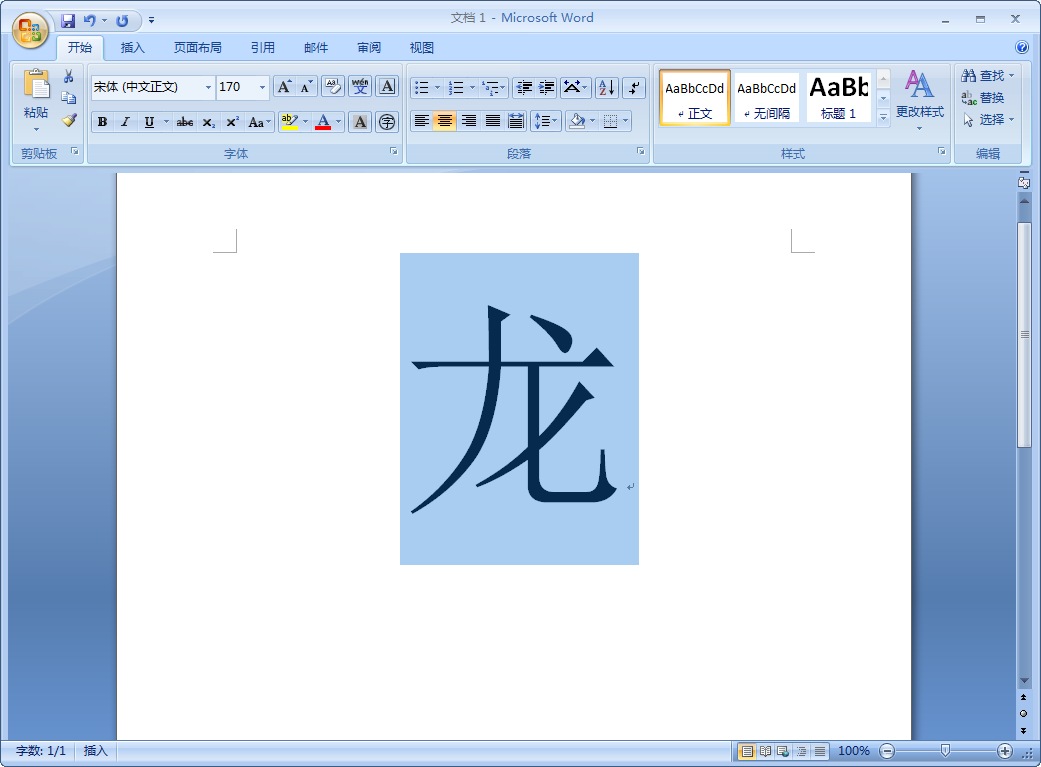Toggle subscript formatting
Screen dimensions: 1041x767
point(208,122)
